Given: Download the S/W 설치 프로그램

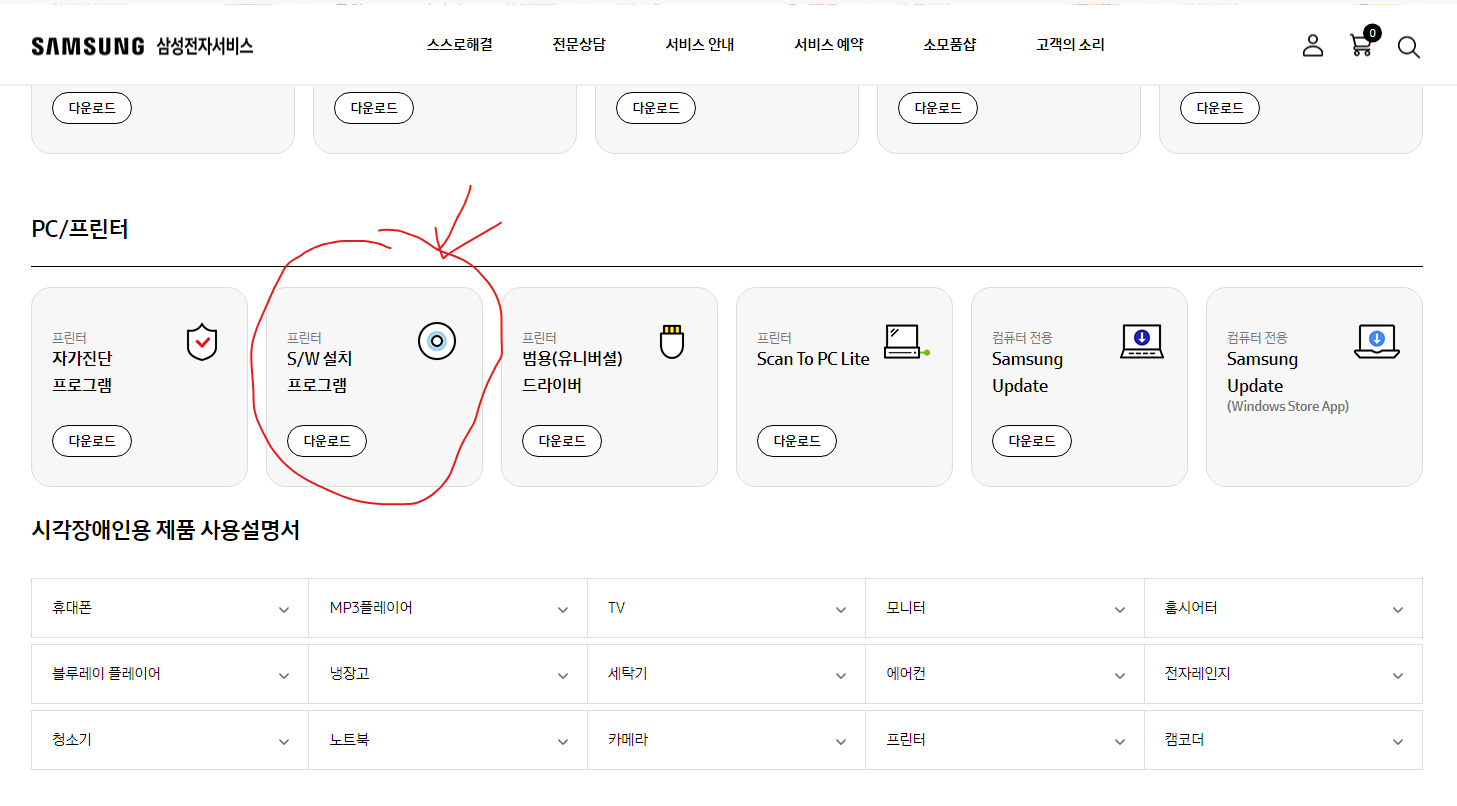Looking at the screenshot, I should [x=327, y=441].
